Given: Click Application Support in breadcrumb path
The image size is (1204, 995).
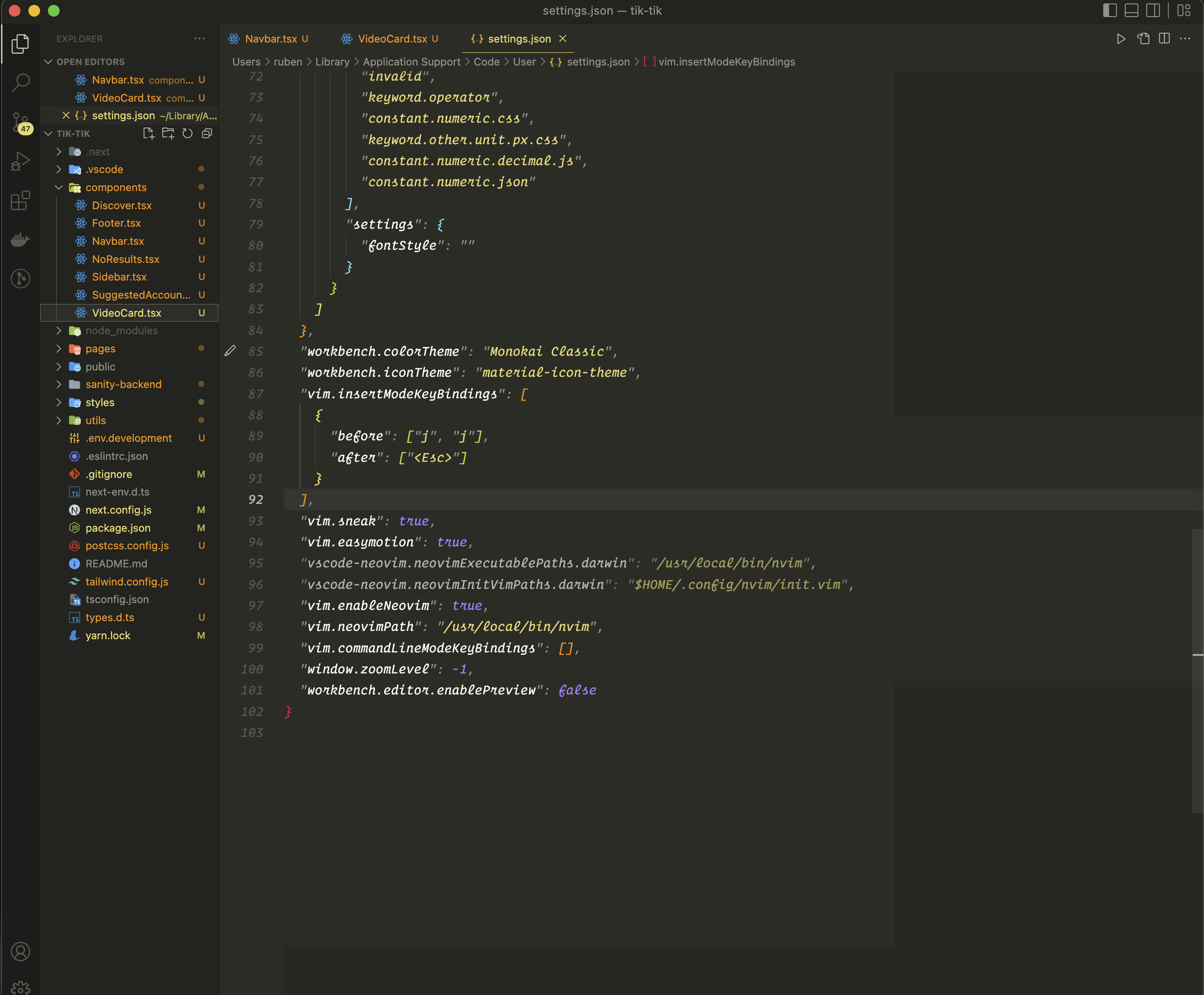Looking at the screenshot, I should click(411, 62).
